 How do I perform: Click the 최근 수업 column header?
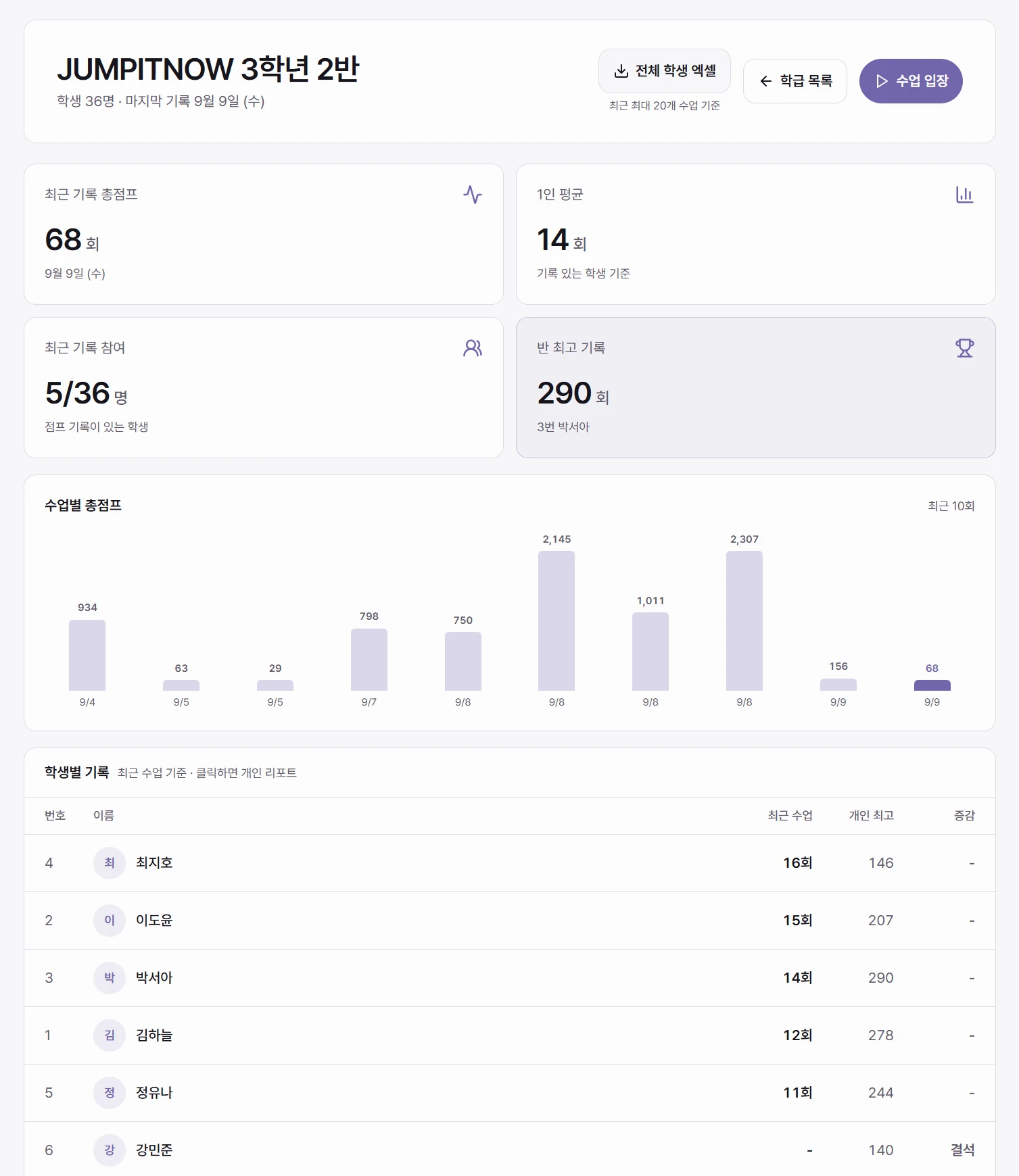coord(790,816)
